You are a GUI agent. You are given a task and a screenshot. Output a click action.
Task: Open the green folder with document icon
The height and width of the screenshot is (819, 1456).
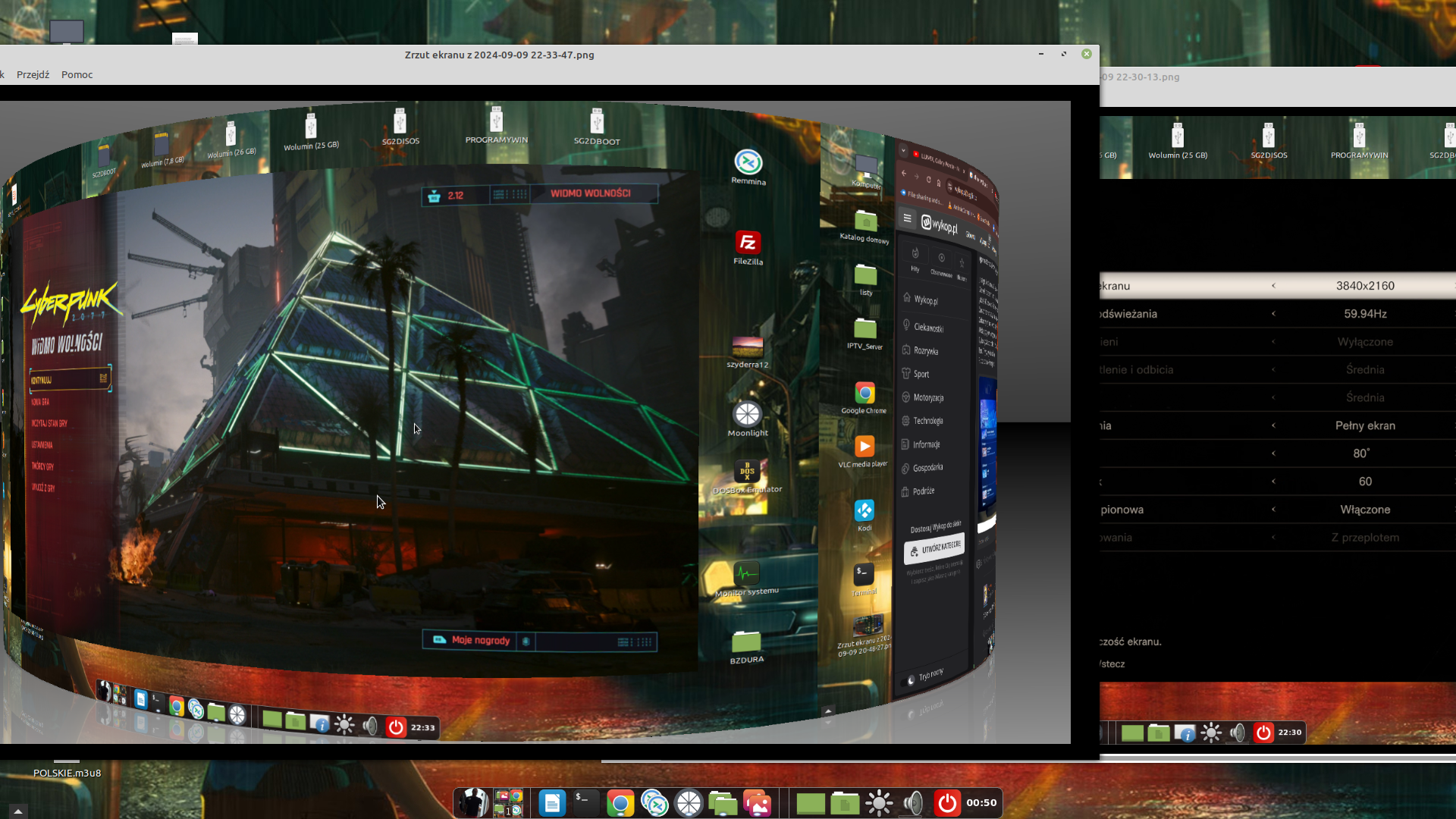[845, 802]
